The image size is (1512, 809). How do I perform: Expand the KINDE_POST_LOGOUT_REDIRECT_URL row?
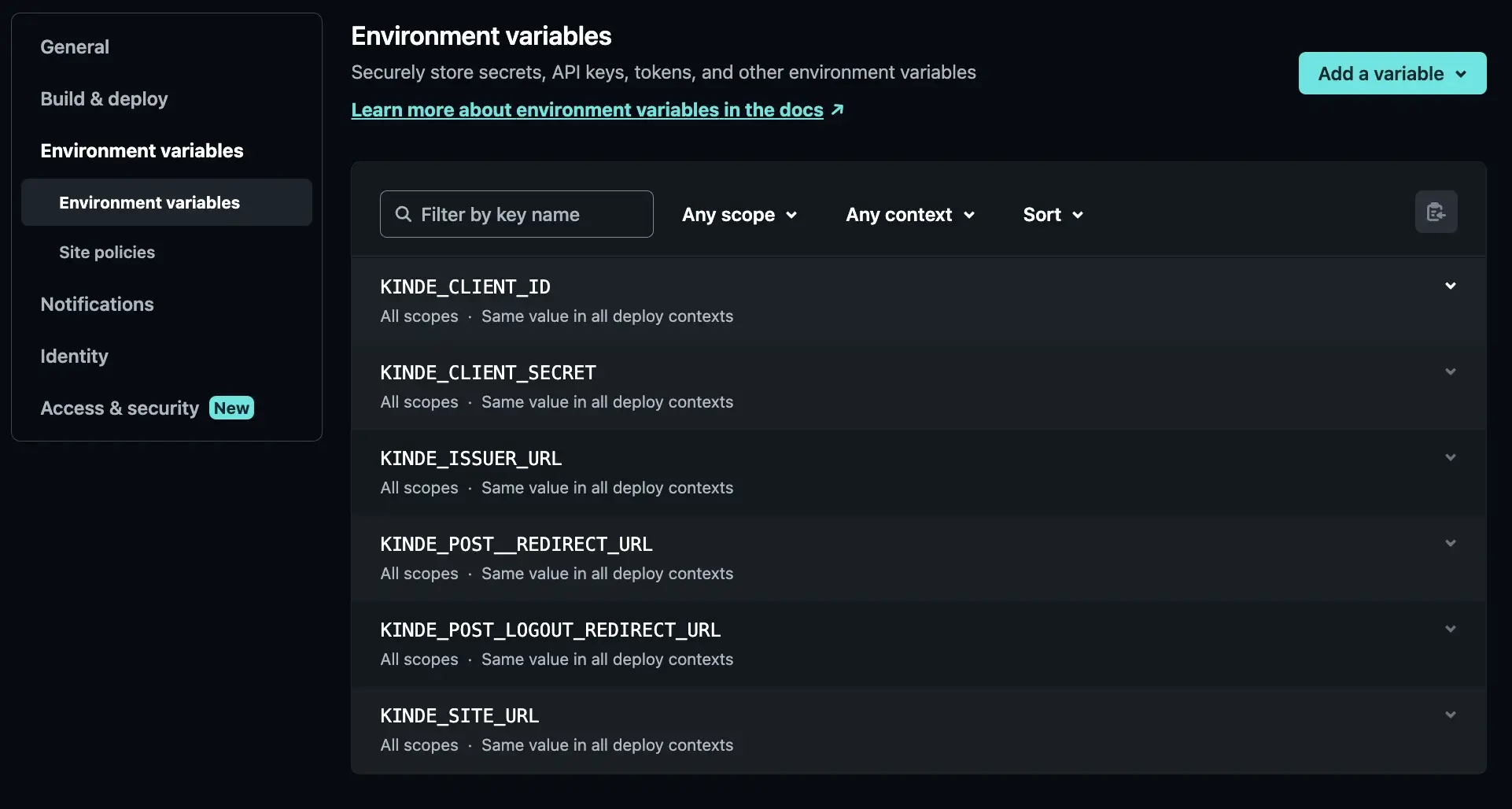1451,628
